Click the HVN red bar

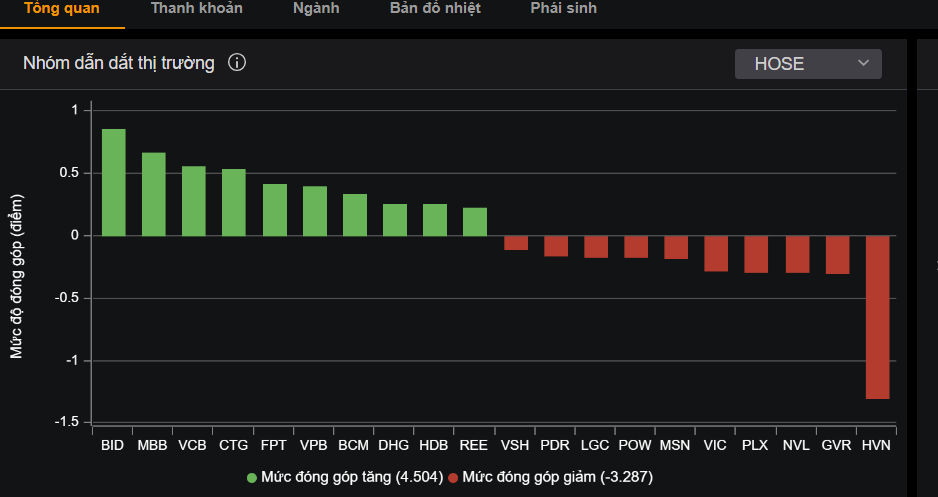point(877,317)
